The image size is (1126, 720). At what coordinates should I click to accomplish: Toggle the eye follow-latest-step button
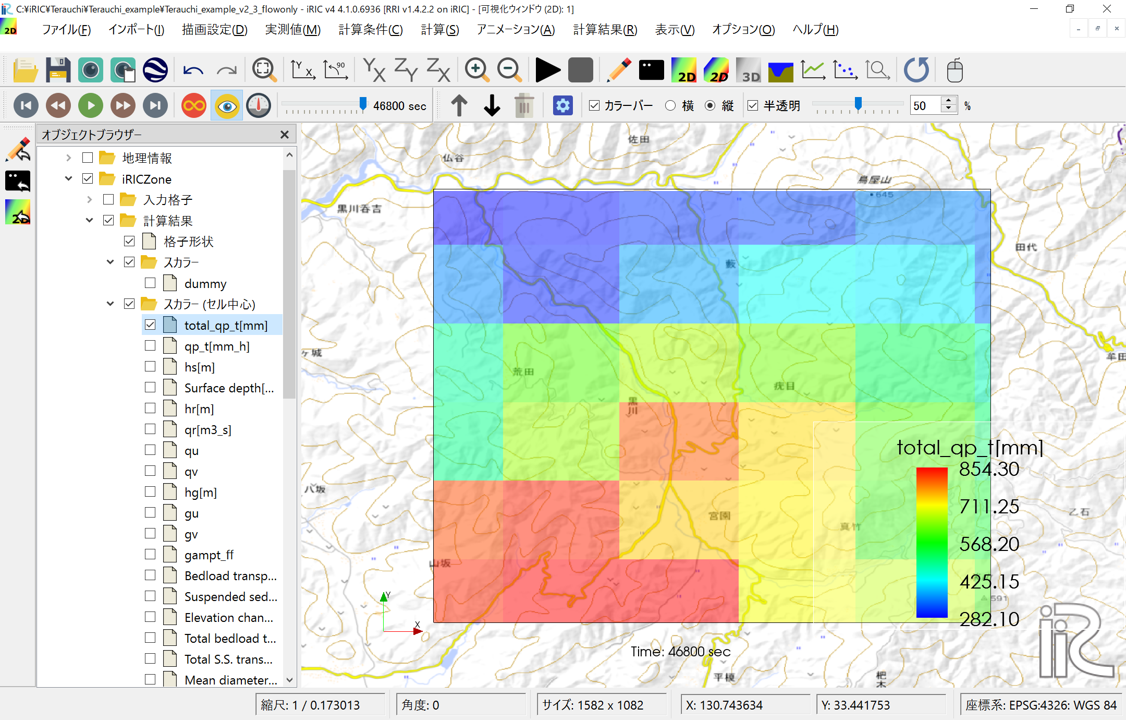click(x=226, y=106)
